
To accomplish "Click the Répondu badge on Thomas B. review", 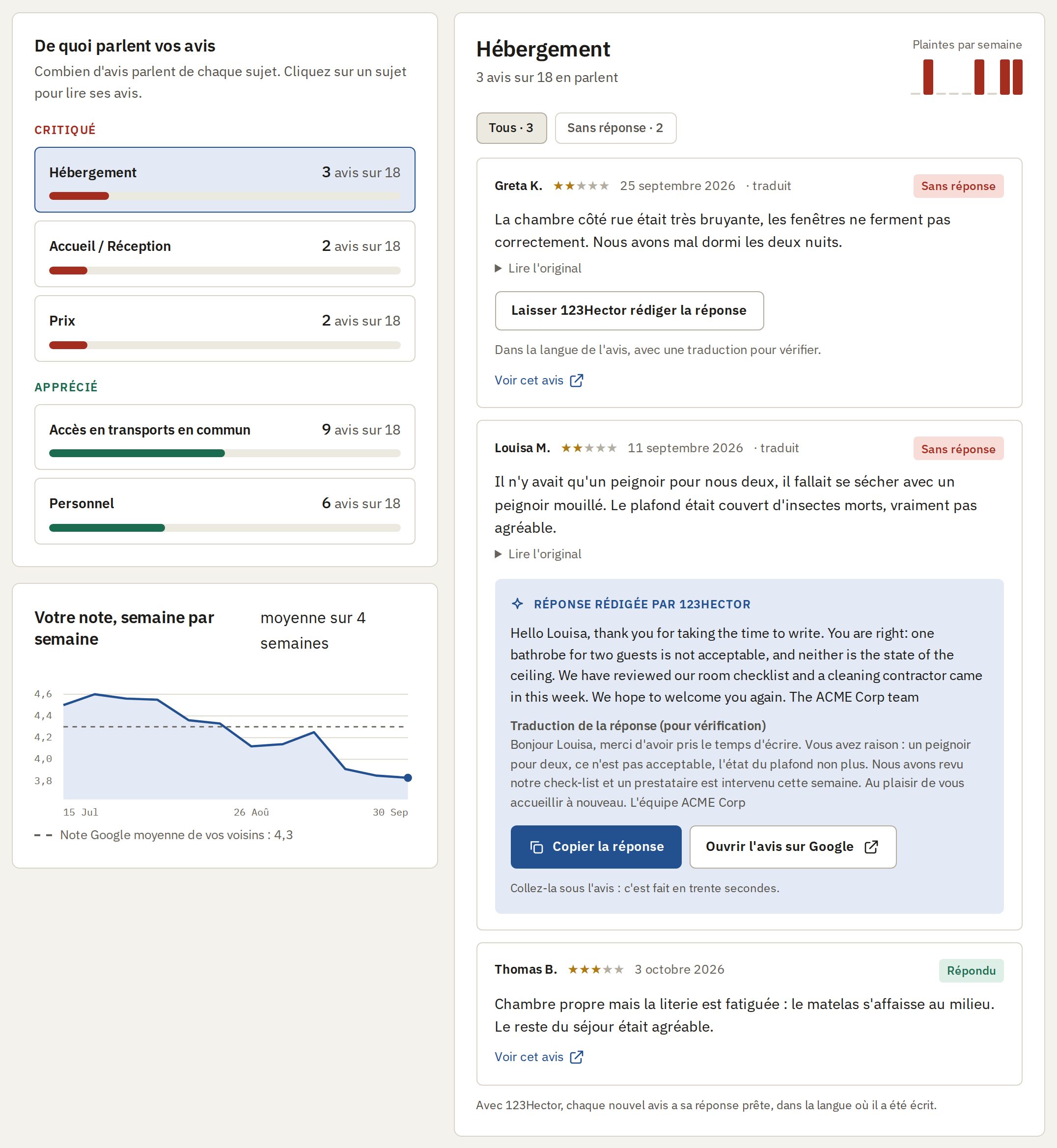I will (x=971, y=971).
